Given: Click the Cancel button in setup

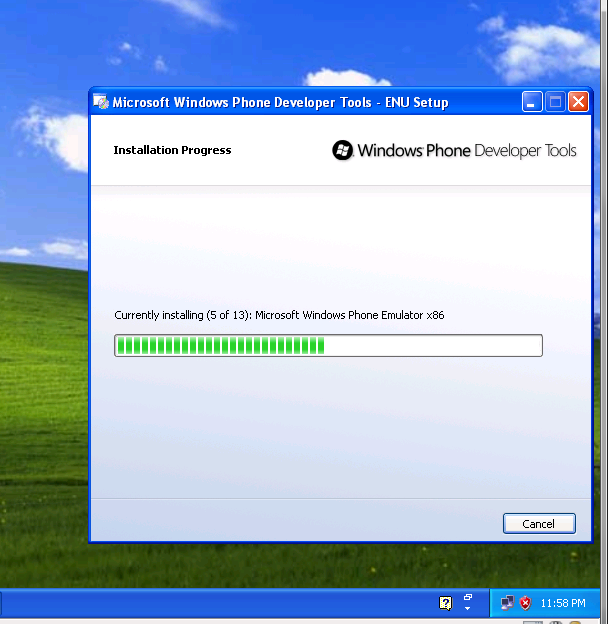Looking at the screenshot, I should (538, 523).
